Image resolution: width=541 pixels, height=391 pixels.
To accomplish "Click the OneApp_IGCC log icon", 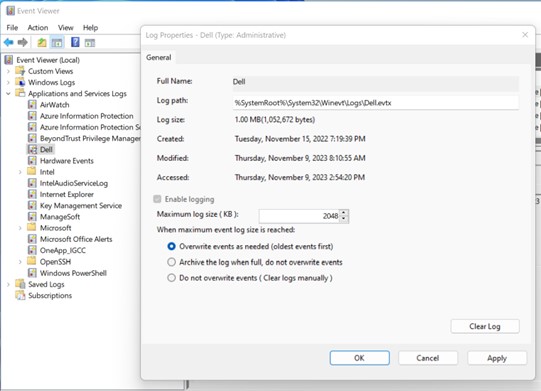I will [32, 250].
